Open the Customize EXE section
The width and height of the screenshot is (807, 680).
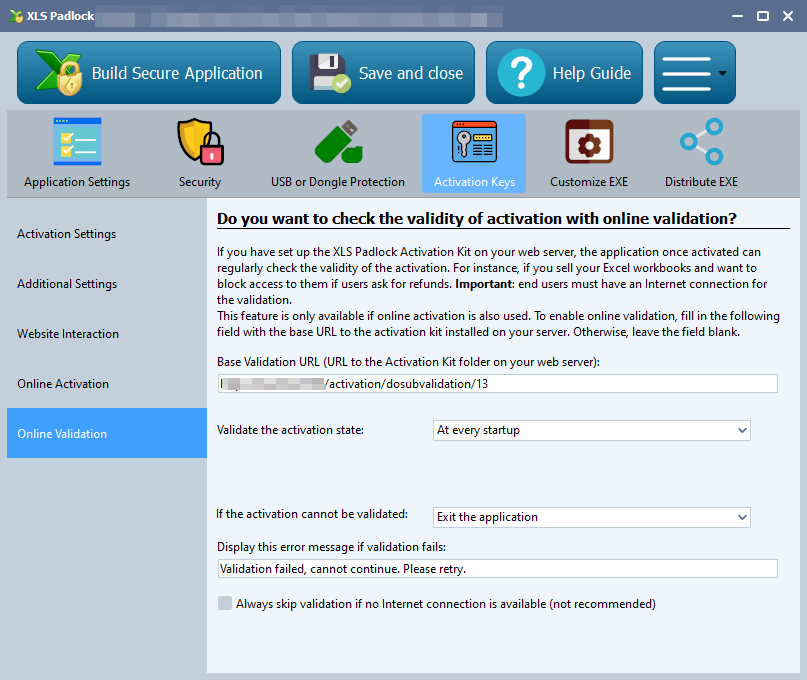click(589, 153)
